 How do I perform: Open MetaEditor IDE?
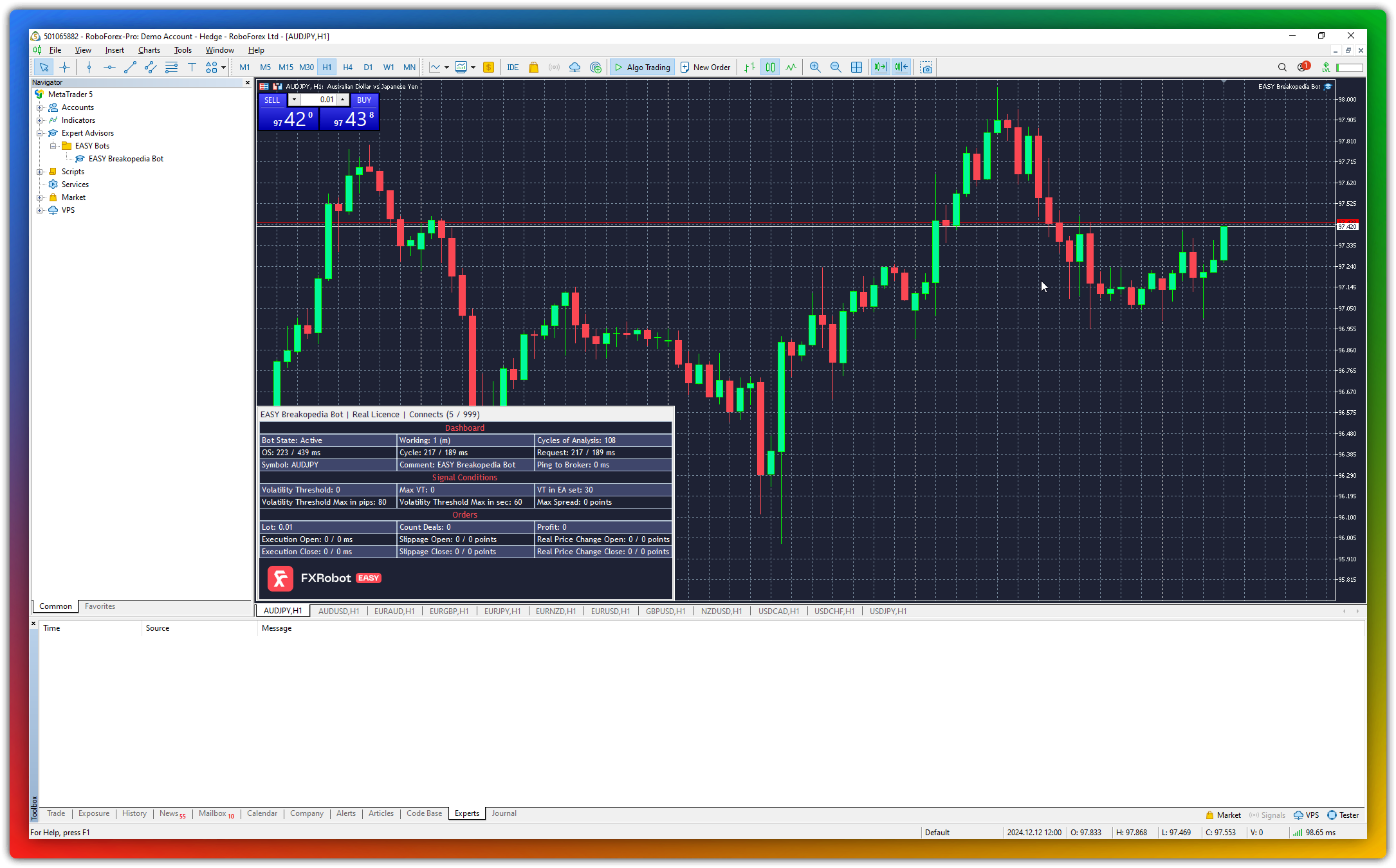pyautogui.click(x=513, y=68)
